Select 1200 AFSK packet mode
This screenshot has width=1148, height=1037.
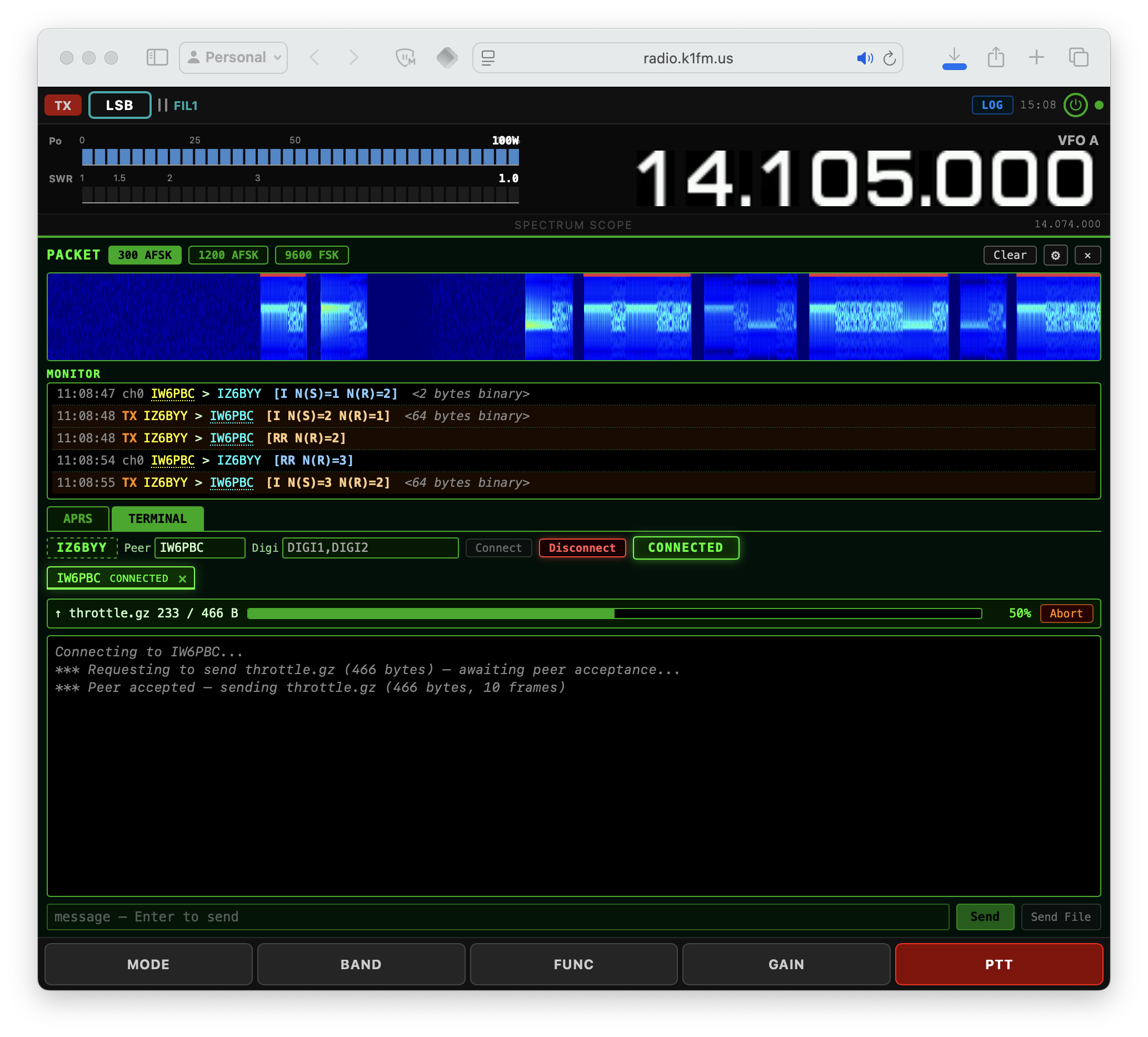pyautogui.click(x=228, y=255)
